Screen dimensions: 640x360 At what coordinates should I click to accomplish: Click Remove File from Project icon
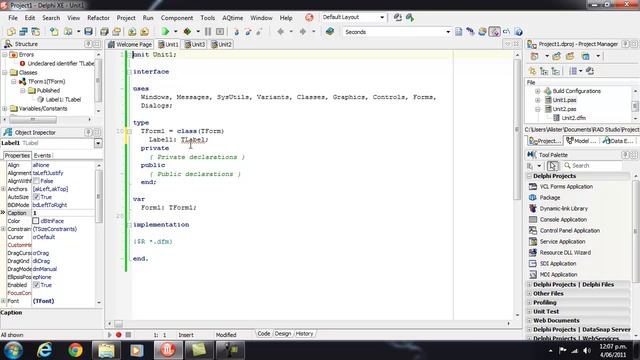click(x=144, y=31)
